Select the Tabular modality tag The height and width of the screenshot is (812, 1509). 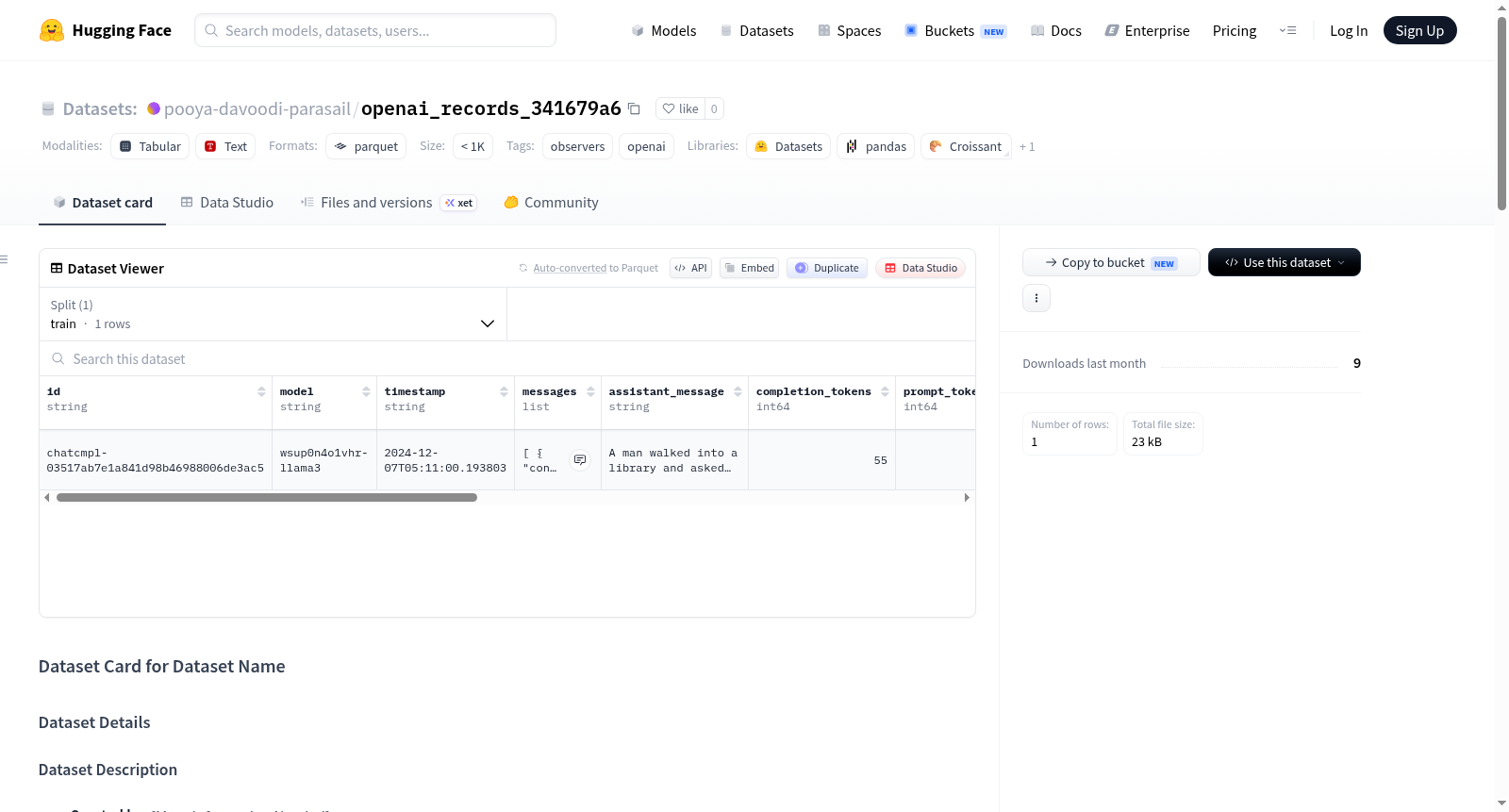[150, 146]
